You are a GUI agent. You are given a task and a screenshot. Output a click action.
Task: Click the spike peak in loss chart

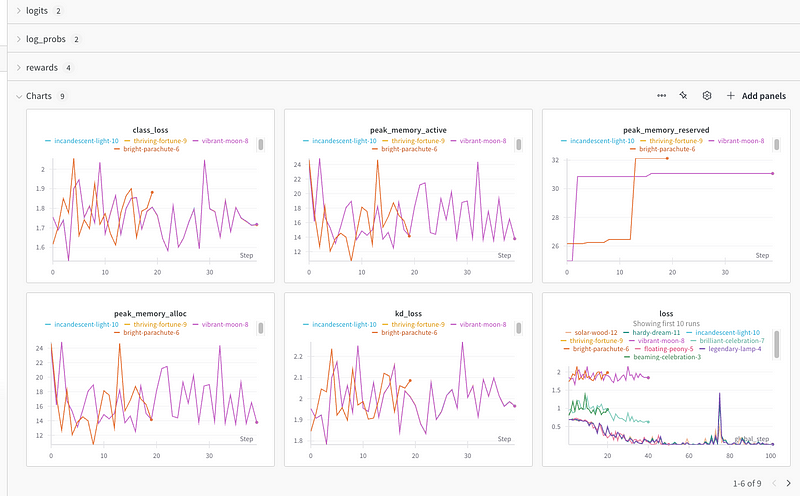tap(718, 394)
